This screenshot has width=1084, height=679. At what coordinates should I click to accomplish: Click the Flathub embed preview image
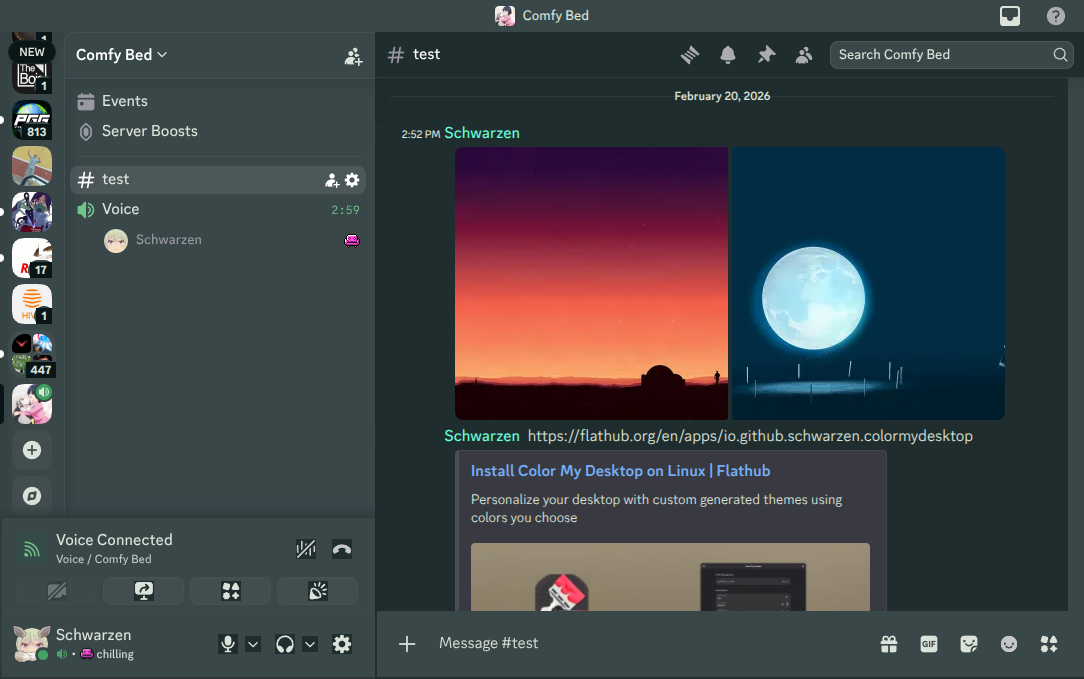tap(670, 577)
